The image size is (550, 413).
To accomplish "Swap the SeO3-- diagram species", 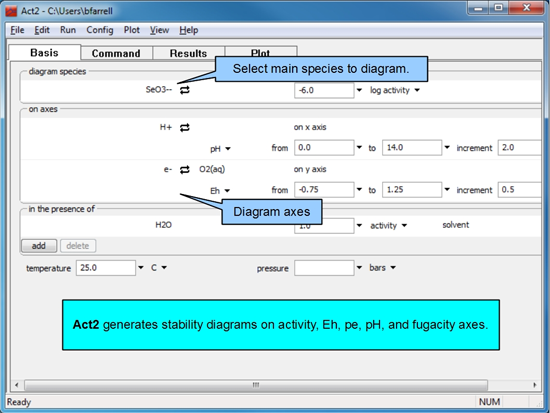I will [185, 90].
